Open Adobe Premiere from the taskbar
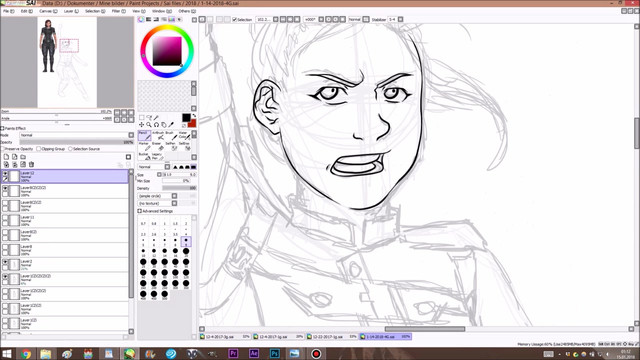 pyautogui.click(x=233, y=353)
